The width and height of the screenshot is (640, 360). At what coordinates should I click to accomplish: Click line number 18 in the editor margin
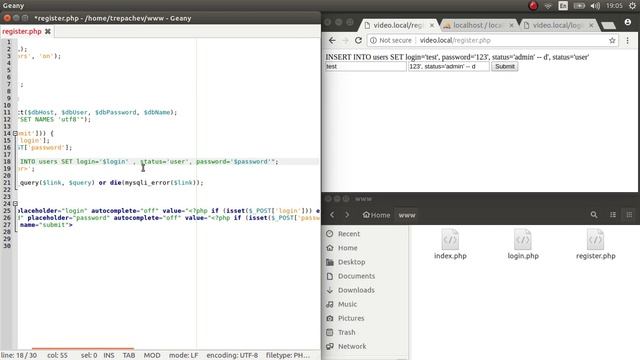7,162
